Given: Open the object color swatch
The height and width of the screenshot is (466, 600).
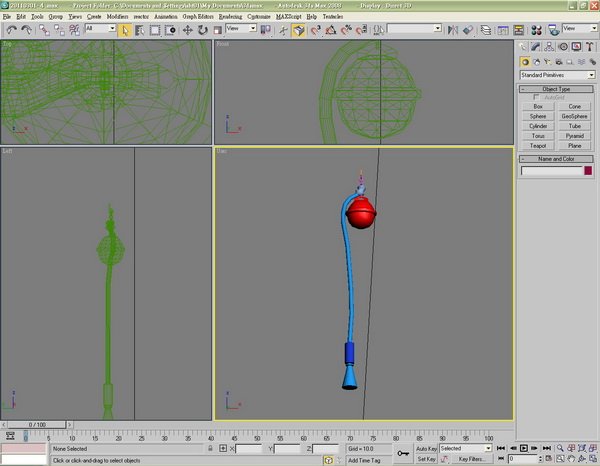Looking at the screenshot, I should pos(588,171).
